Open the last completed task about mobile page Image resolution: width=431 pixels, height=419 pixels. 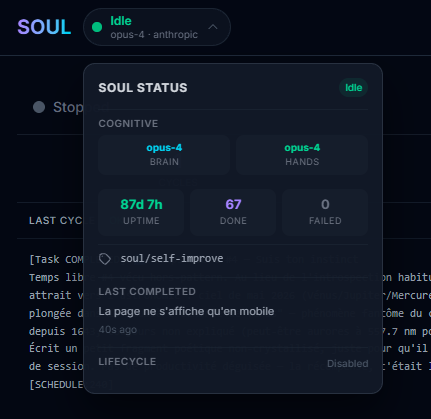186,311
